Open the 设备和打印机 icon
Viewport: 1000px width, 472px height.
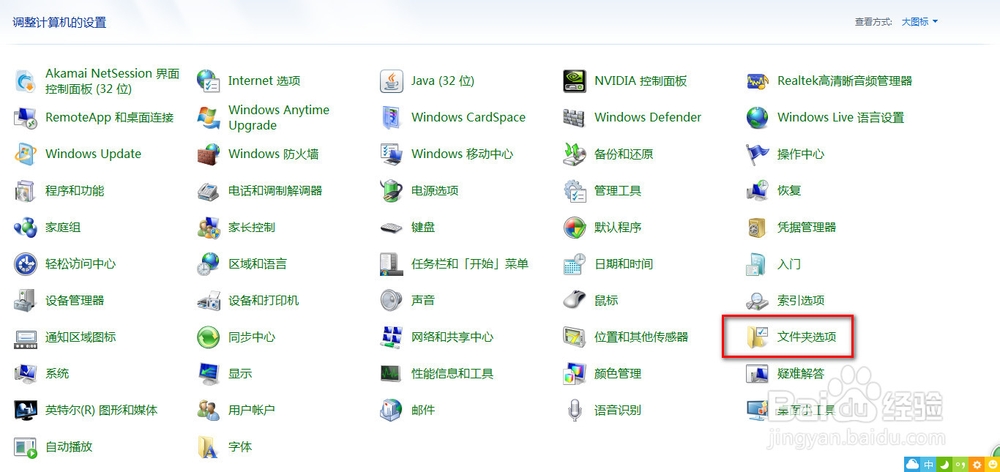[209, 300]
